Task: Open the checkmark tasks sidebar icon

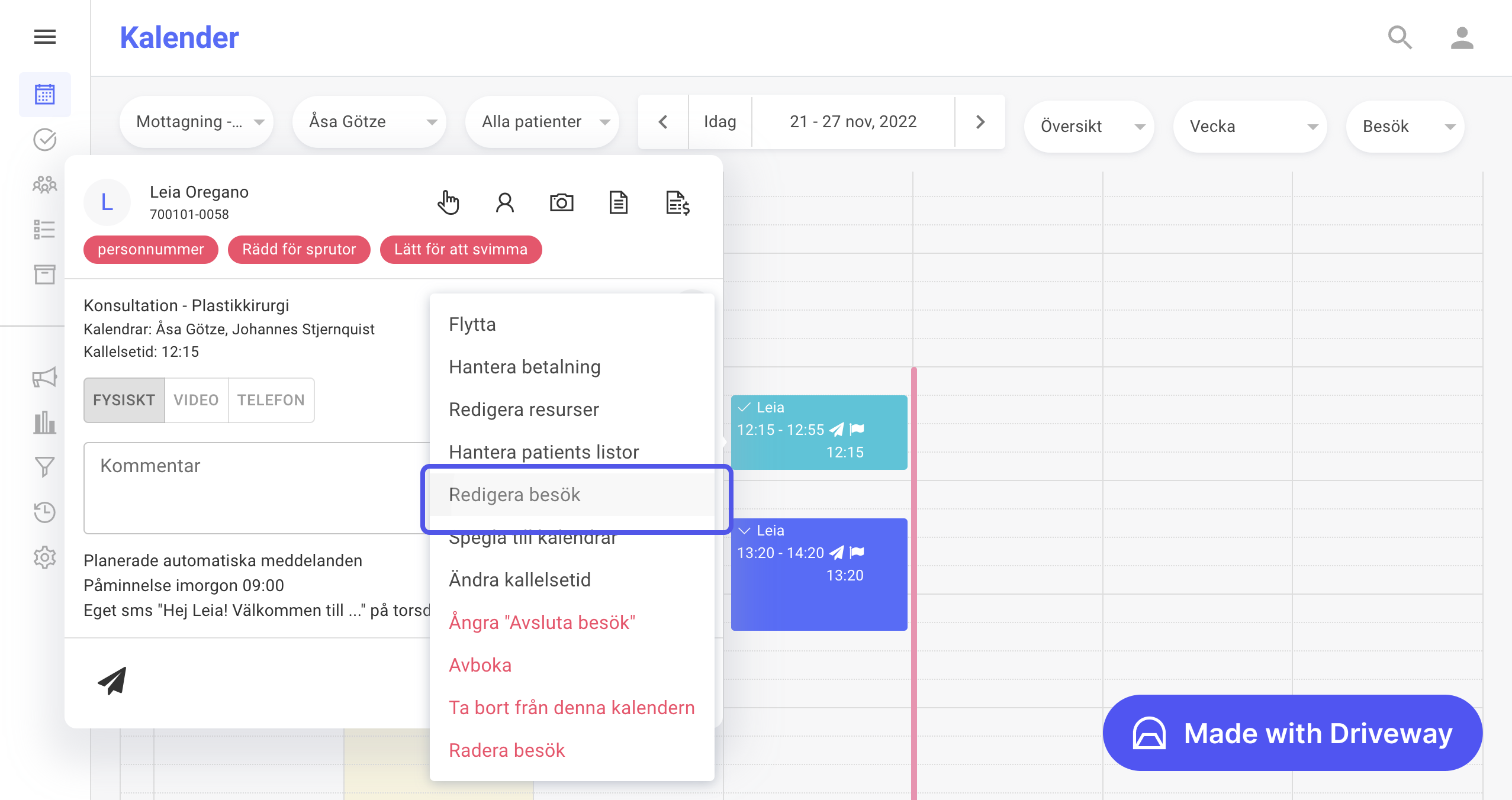Action: [45, 140]
